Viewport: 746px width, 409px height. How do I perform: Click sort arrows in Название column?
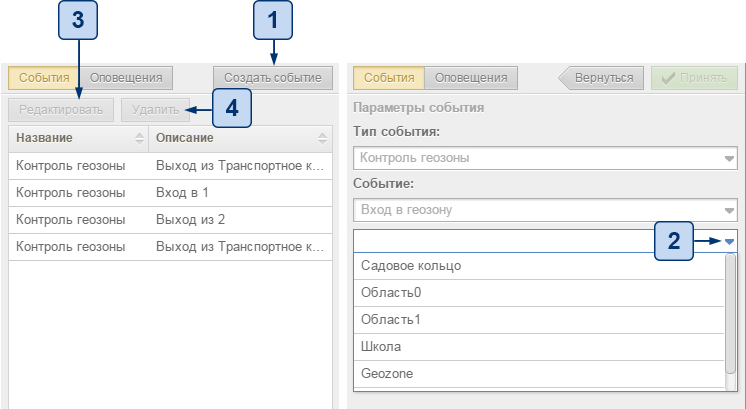pyautogui.click(x=139, y=138)
